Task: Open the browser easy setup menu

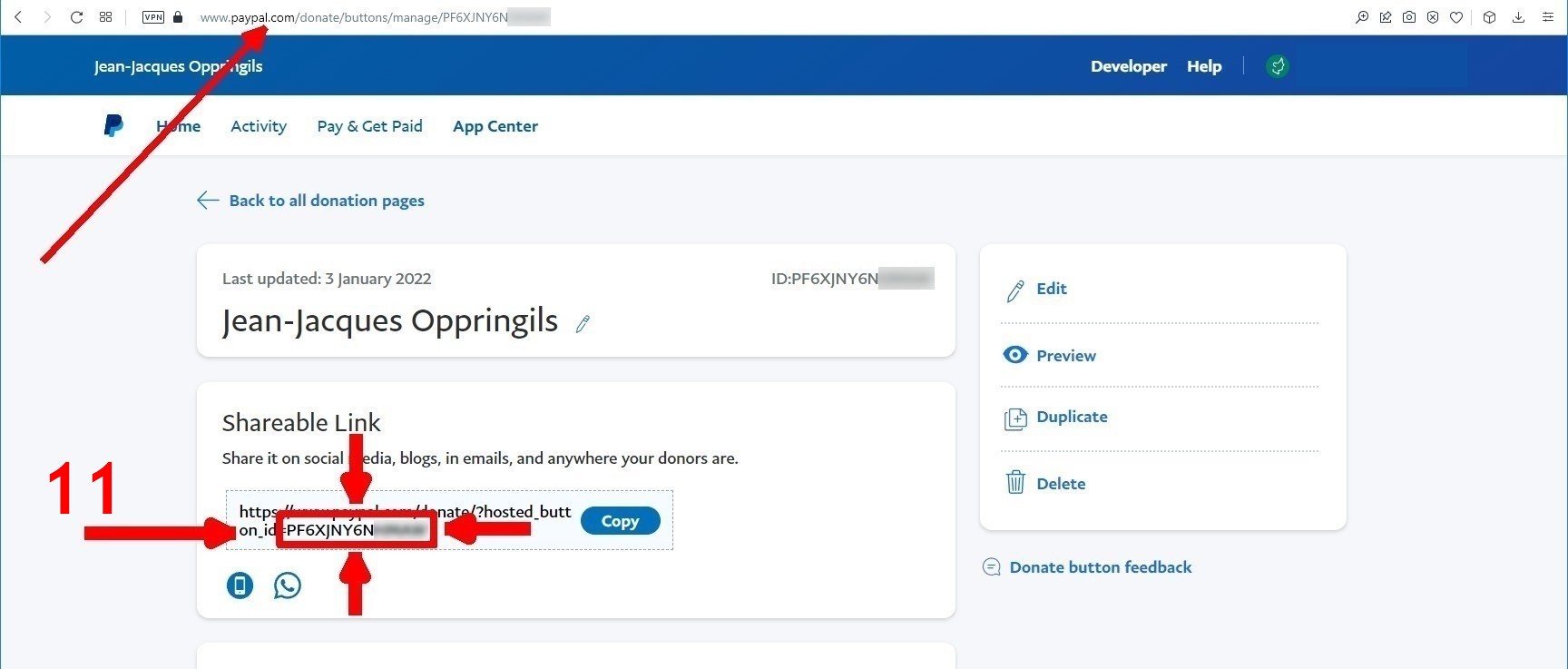Action: pos(1548,17)
